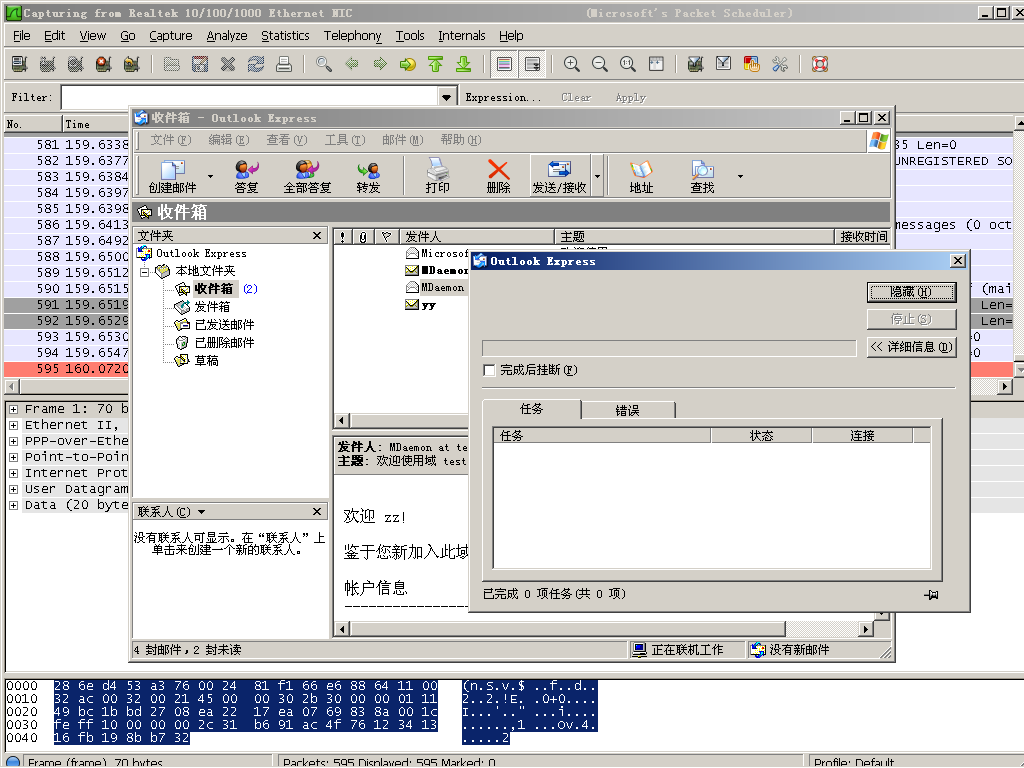The width and height of the screenshot is (1024, 768).
Task: Select the 已删除邮件 folder
Action: point(224,343)
